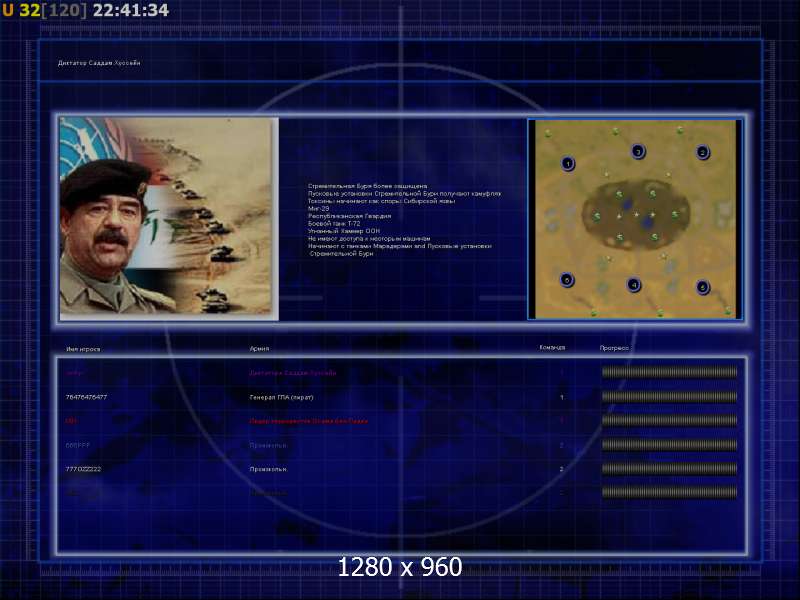Click the title 'Диктатор Саддам Хуссейн'
The image size is (800, 600).
coord(99,63)
